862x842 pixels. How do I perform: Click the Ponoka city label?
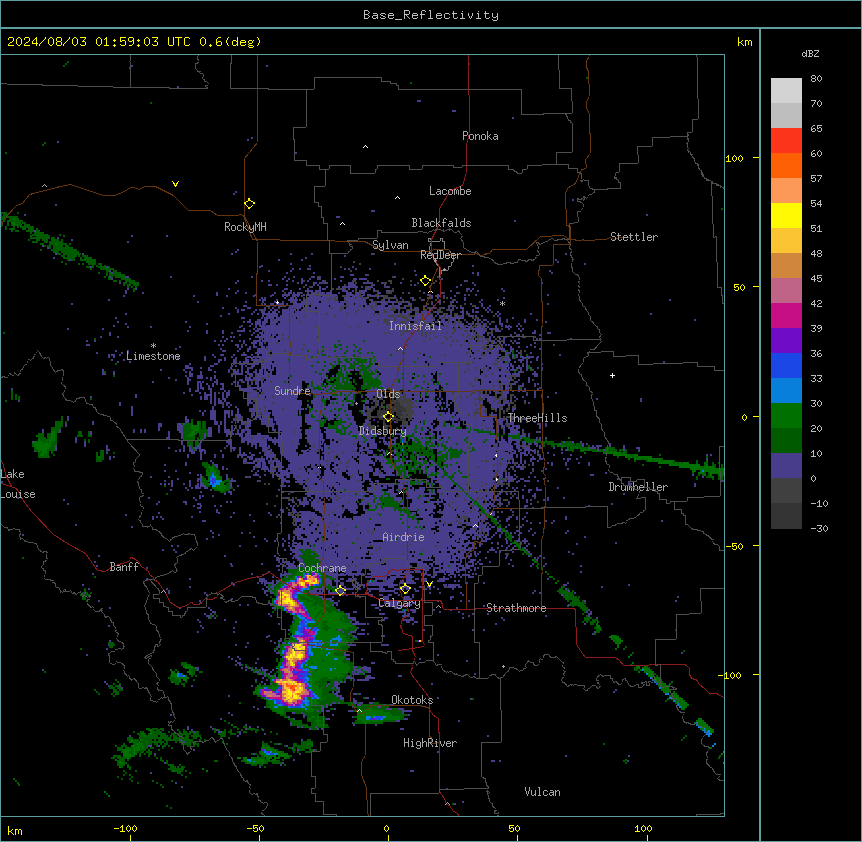tap(480, 136)
